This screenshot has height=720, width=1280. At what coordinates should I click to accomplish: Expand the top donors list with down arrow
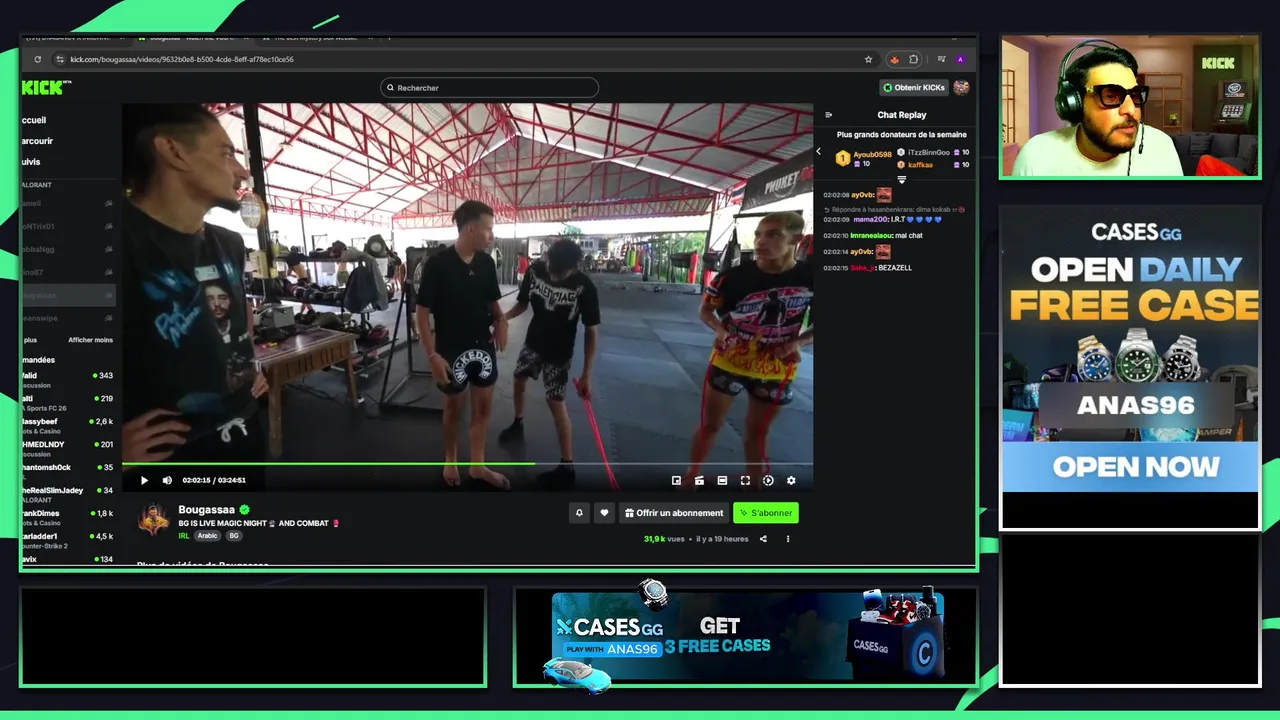(901, 180)
